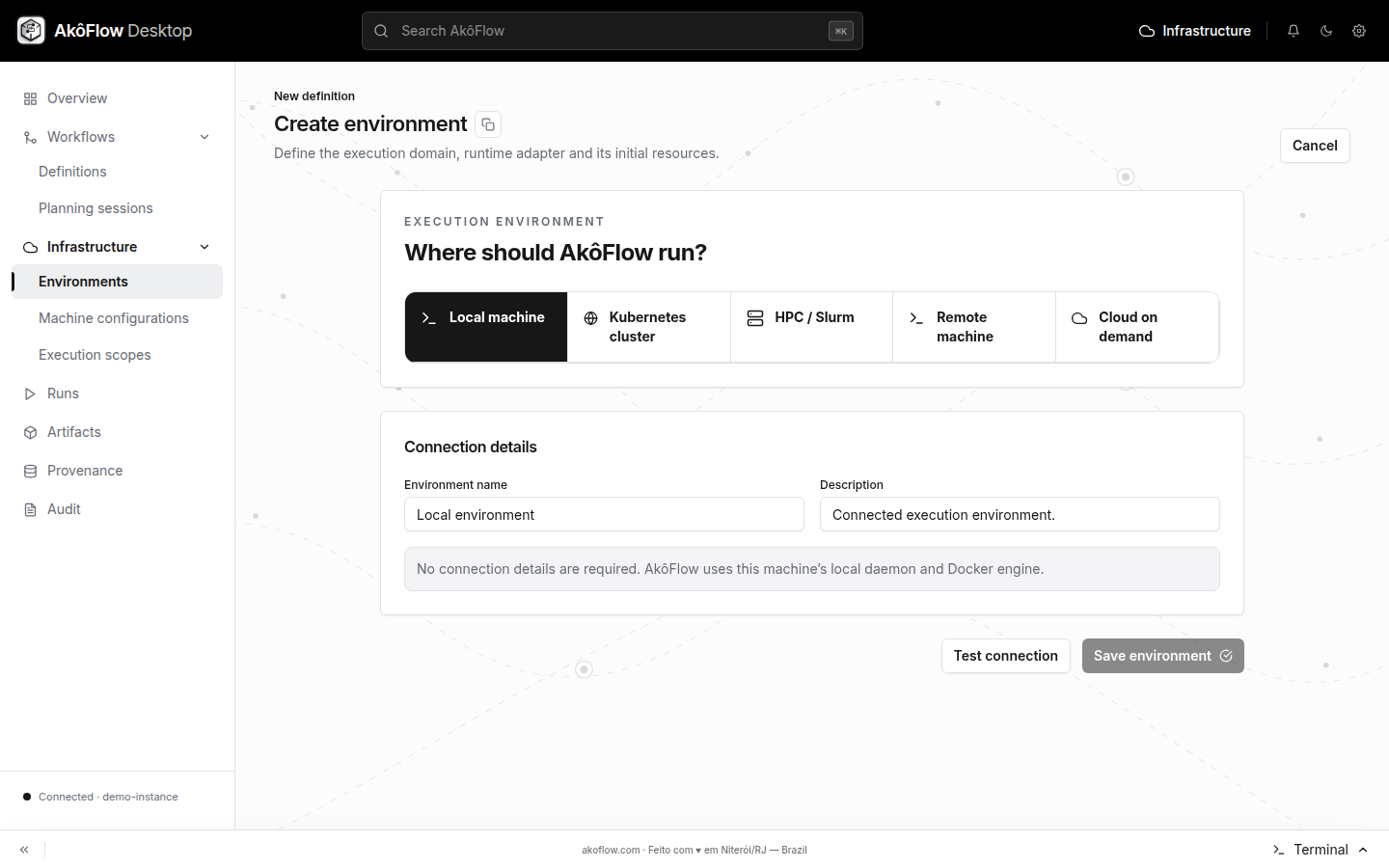Open notifications bell icon

click(x=1294, y=31)
